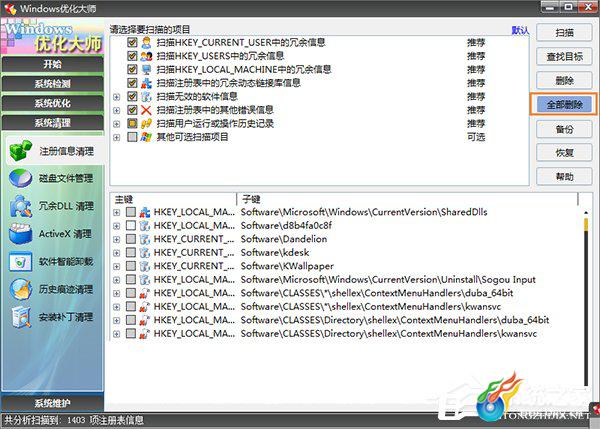The width and height of the screenshot is (600, 429).
Task: Click results list vertical scrollbar thumb
Action: (586, 224)
